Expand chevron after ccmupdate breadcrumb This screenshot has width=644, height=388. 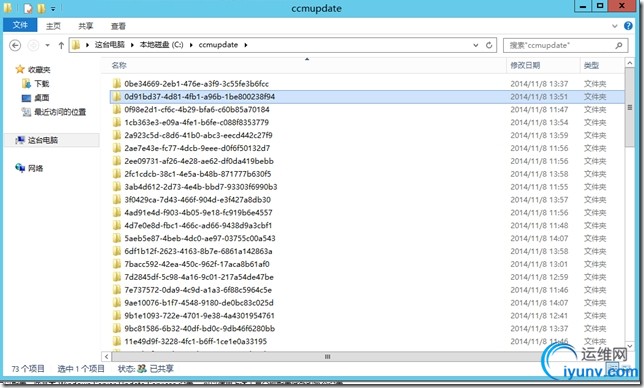click(x=246, y=45)
